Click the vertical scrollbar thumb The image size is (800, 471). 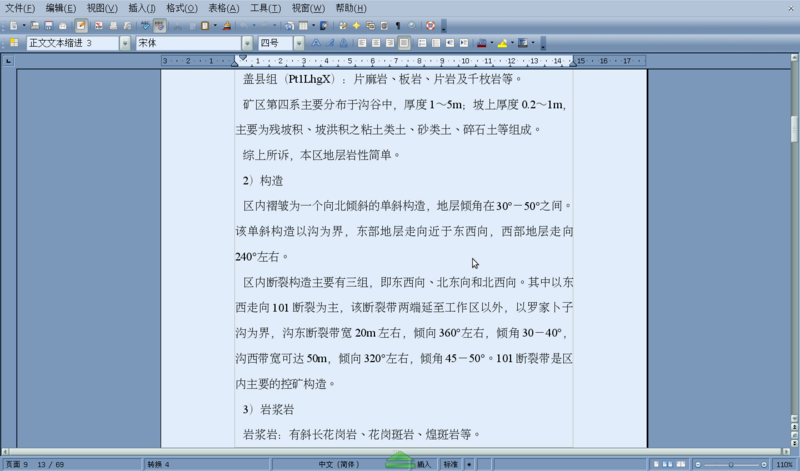click(x=794, y=129)
